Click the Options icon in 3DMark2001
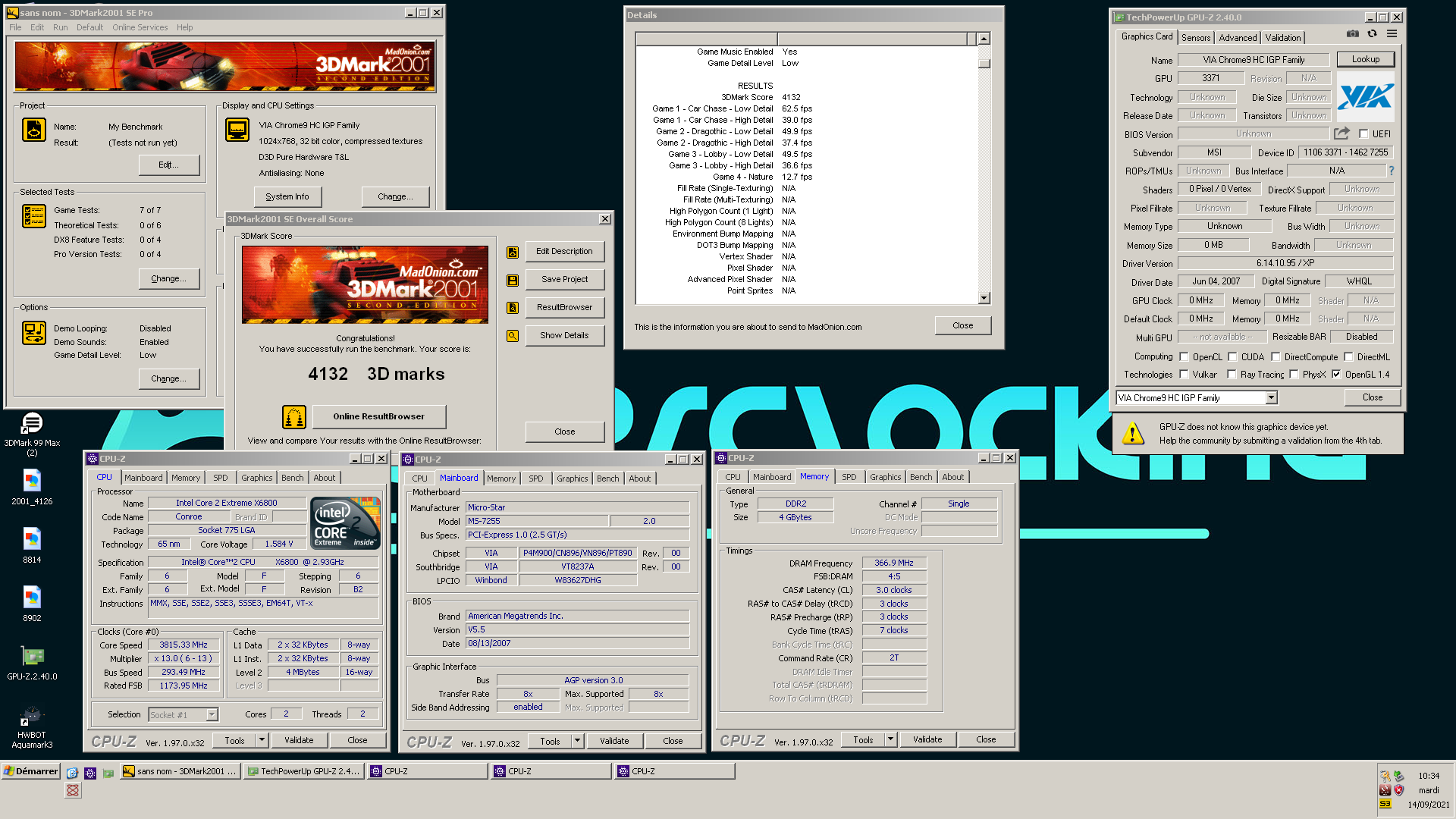The width and height of the screenshot is (1456, 819). pyautogui.click(x=34, y=332)
